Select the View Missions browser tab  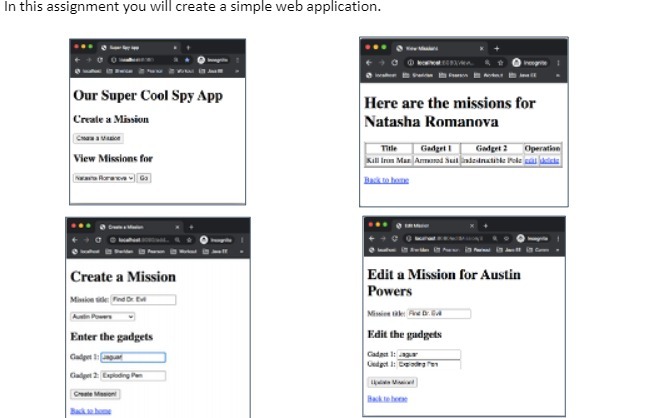[x=440, y=48]
